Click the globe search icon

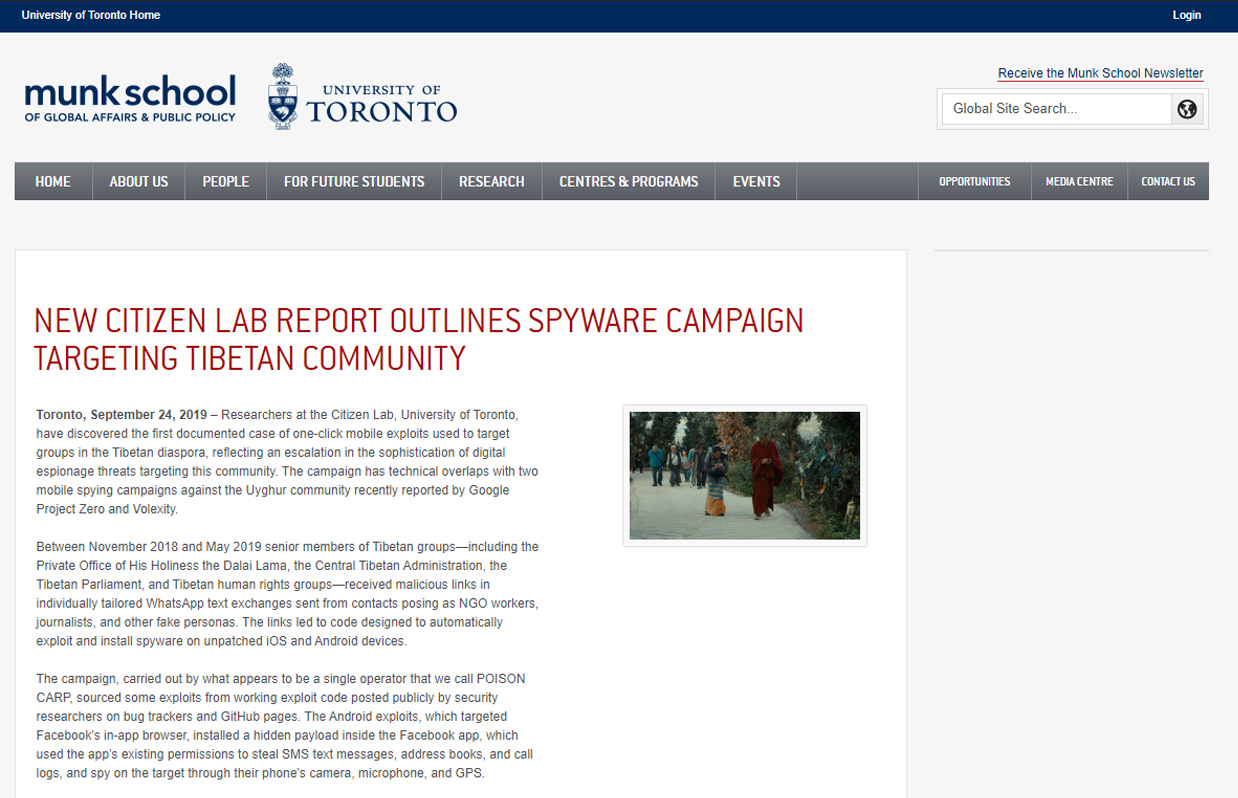coord(1187,109)
